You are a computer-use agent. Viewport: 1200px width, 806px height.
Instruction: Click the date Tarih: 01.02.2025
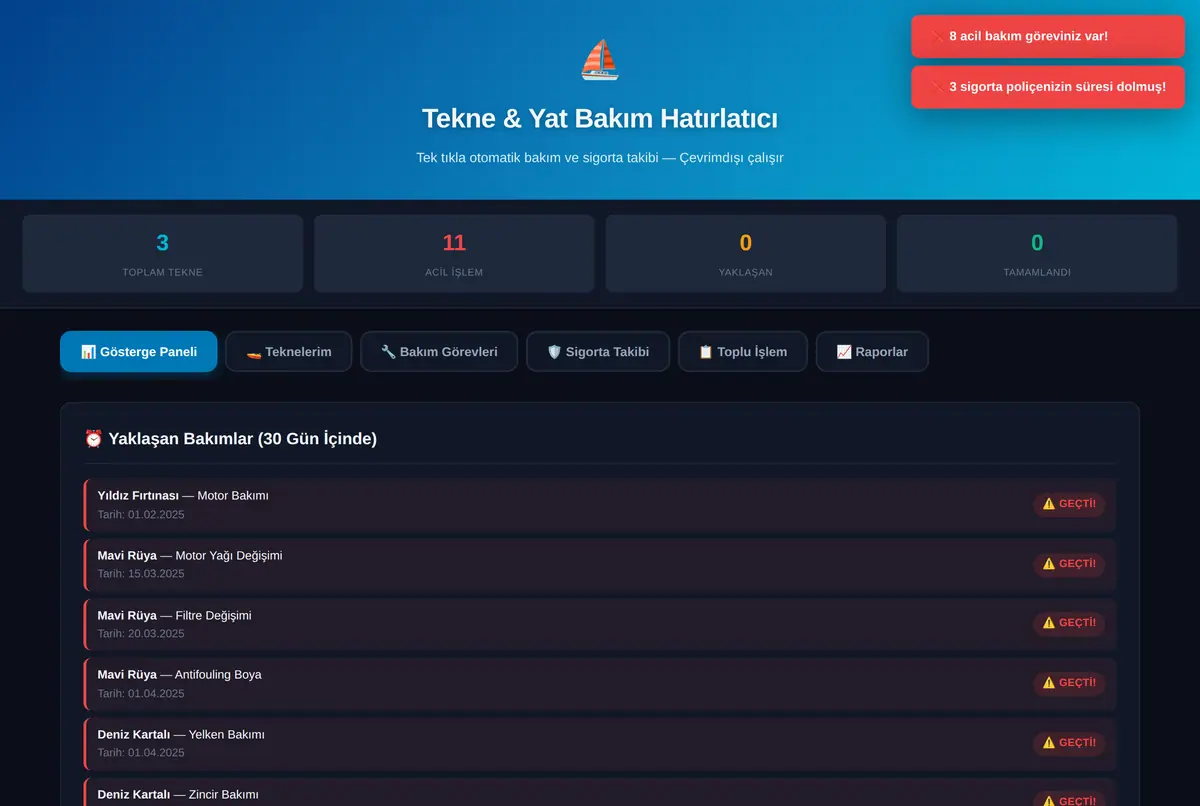pos(141,515)
